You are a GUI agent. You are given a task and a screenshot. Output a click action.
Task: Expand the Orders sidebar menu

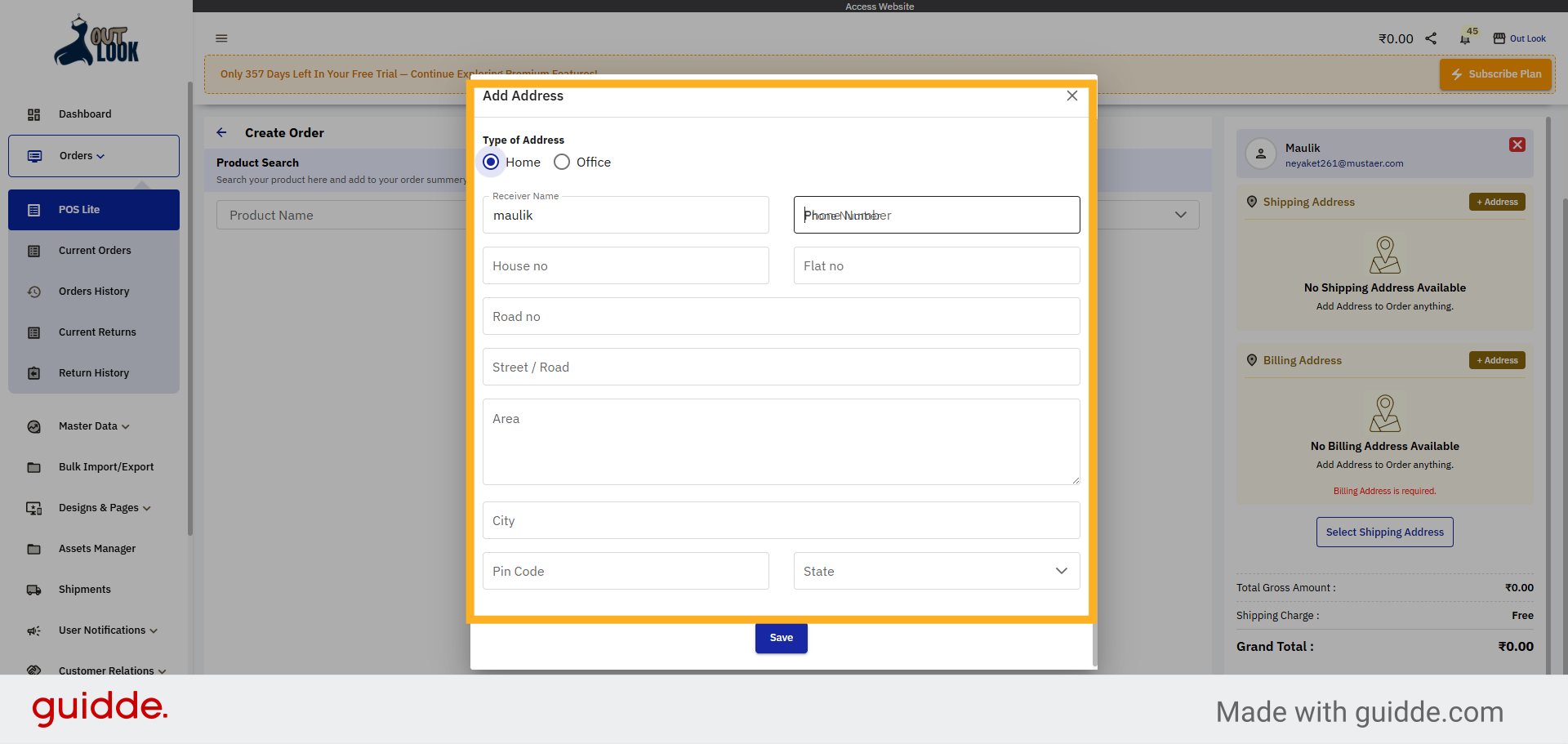[78, 155]
